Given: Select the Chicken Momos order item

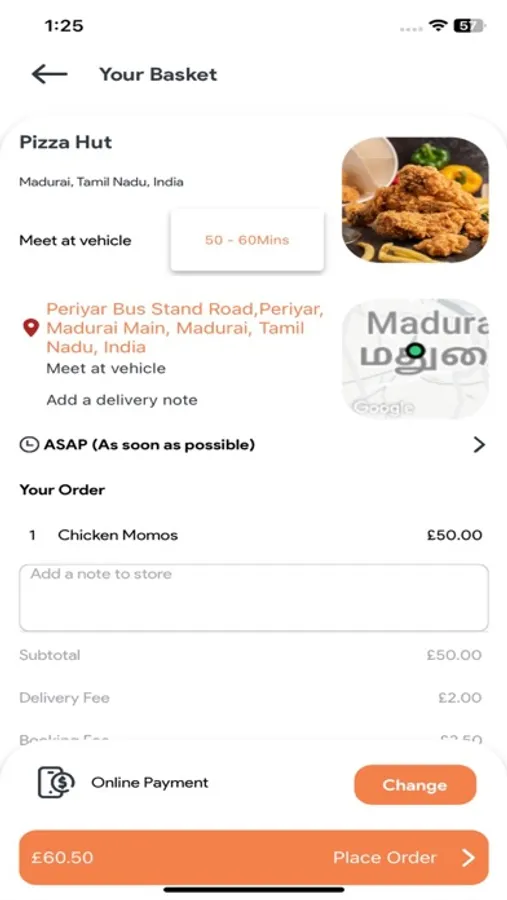Looking at the screenshot, I should (254, 535).
